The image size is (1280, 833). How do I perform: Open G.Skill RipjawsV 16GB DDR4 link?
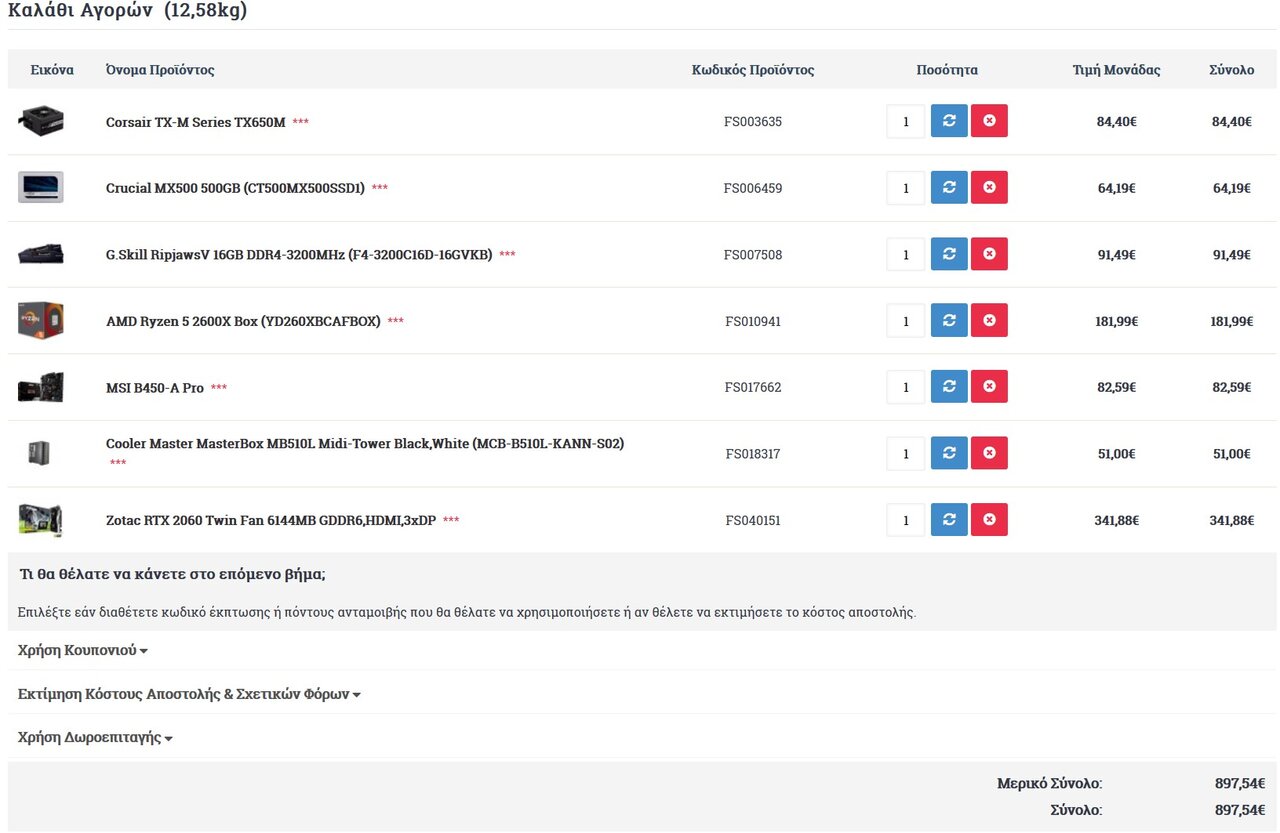(x=299, y=255)
